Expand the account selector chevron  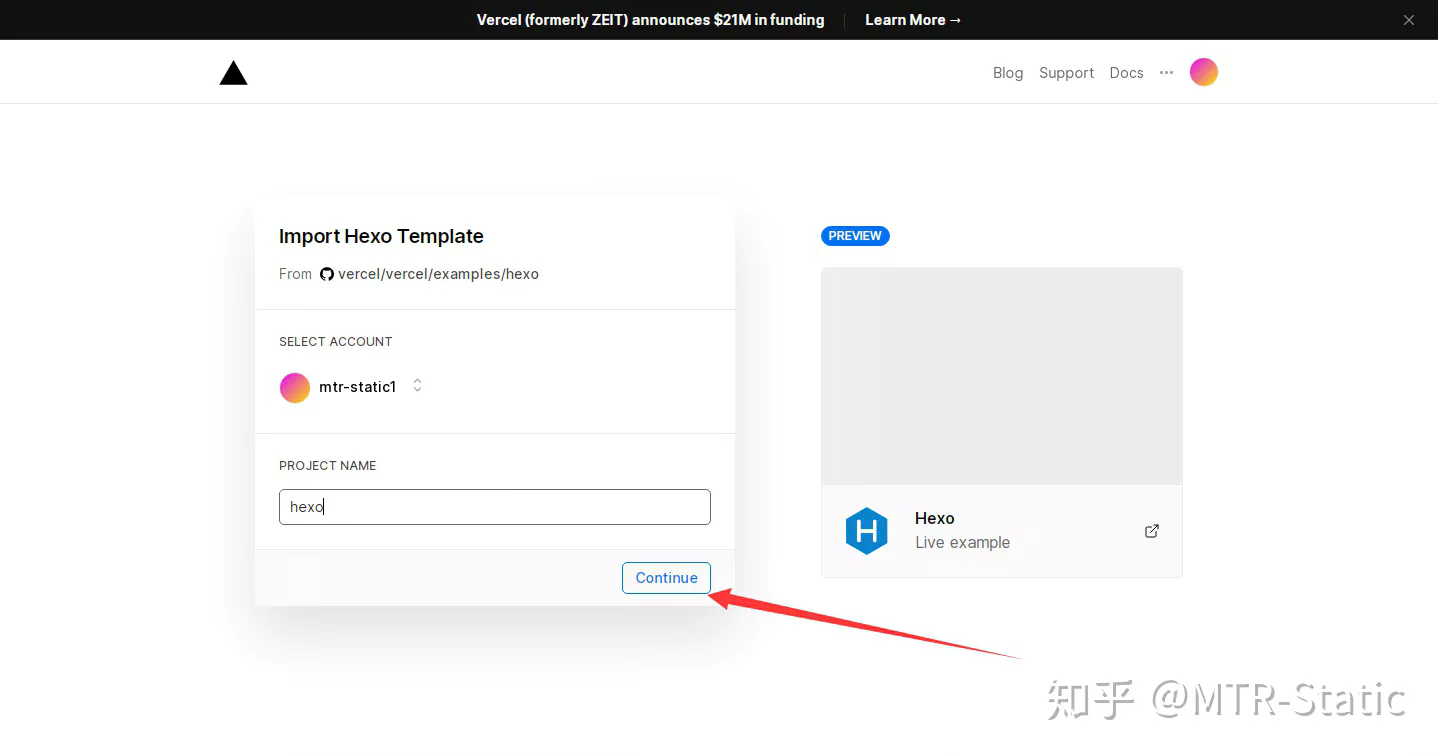417,386
